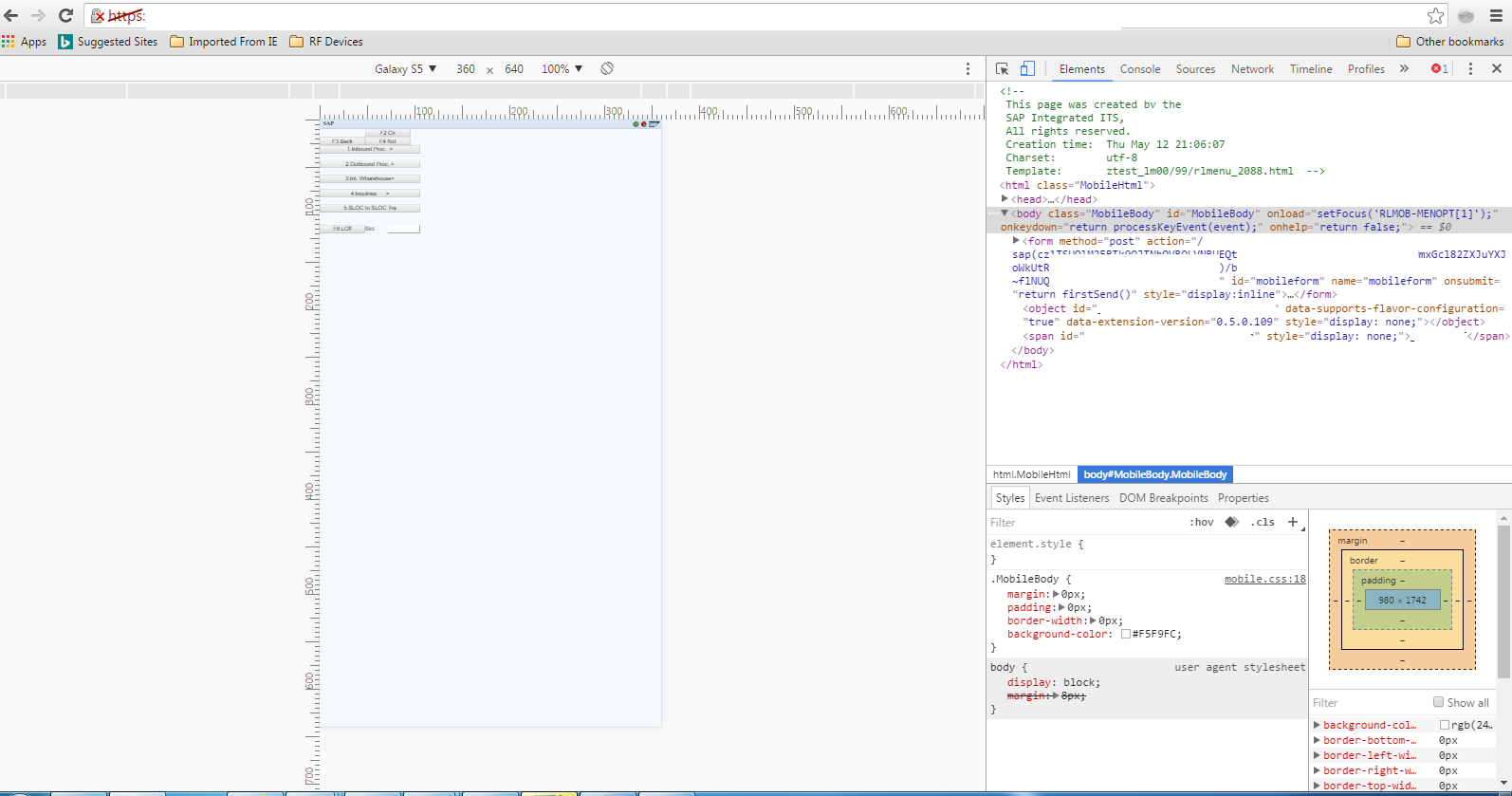Expand computed background-color property
1512x796 pixels.
click(1317, 725)
